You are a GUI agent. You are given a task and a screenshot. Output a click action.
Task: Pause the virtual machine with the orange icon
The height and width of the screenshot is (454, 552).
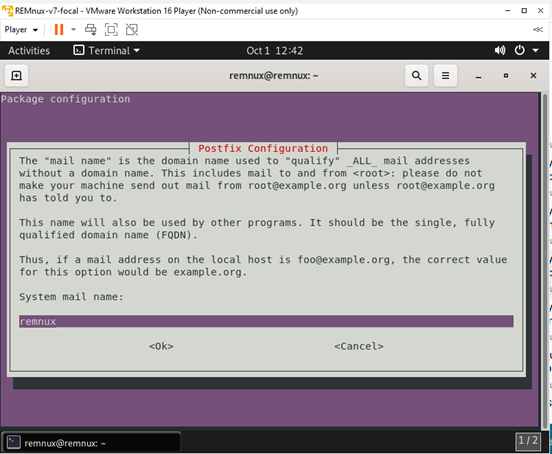point(59,30)
